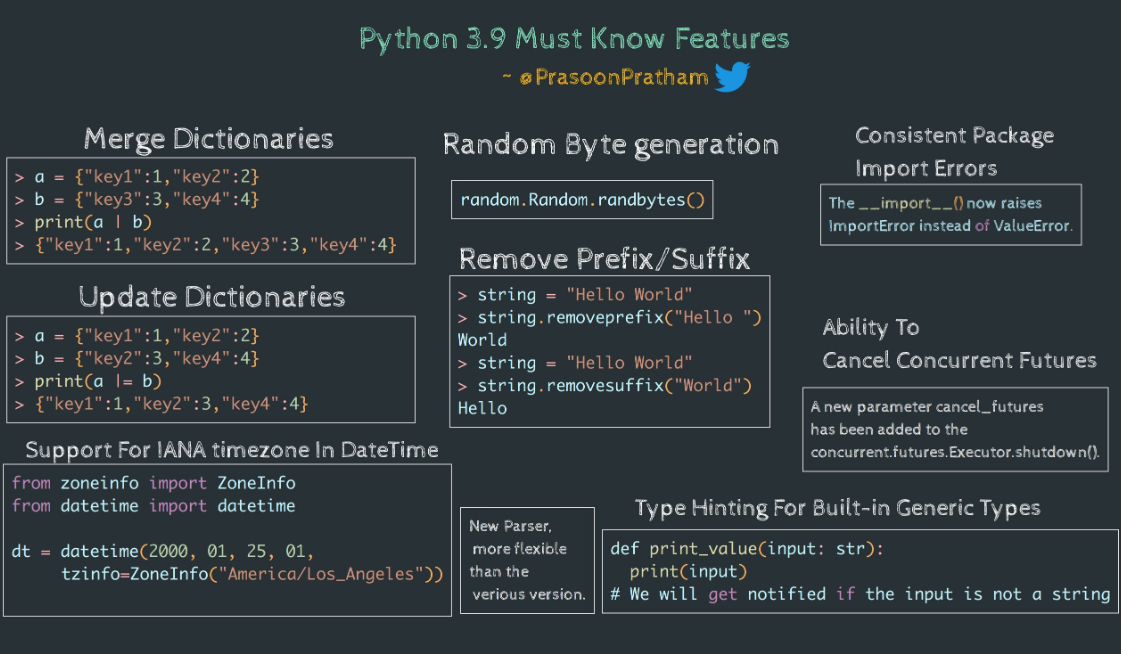
Task: Click the random.Random.randbytes() code box
Action: tap(582, 200)
